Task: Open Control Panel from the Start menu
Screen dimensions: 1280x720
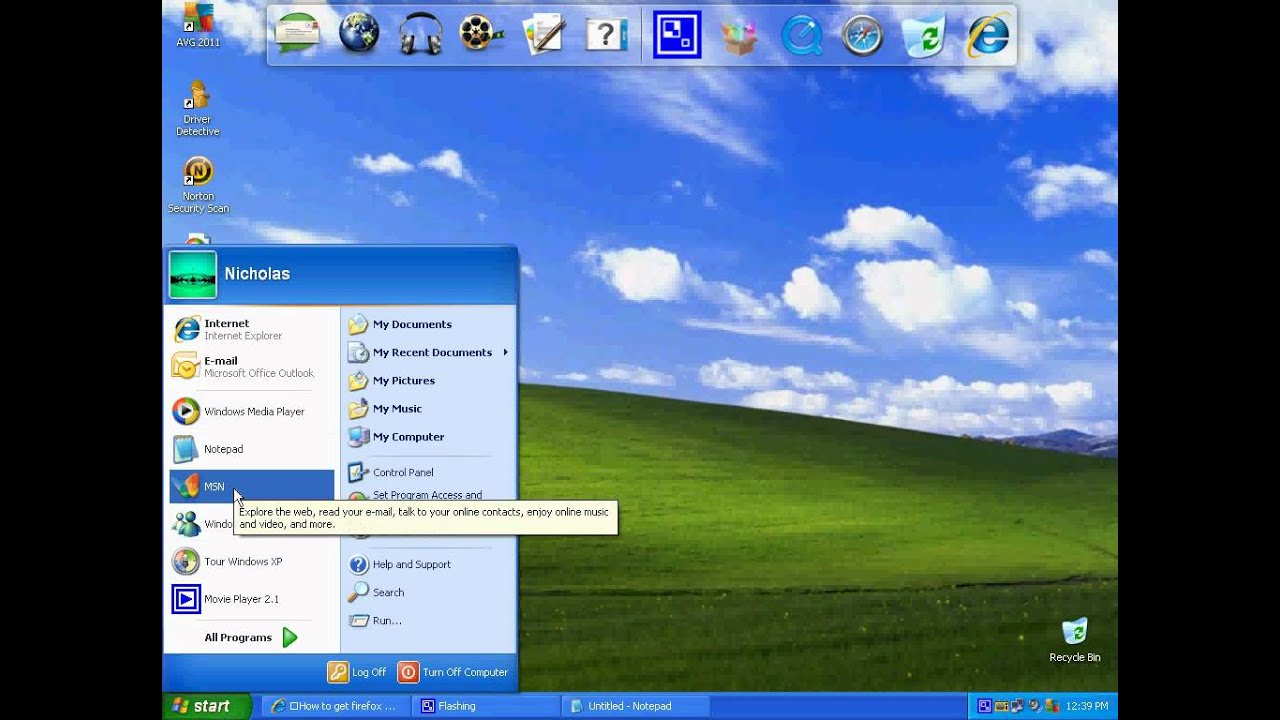Action: (404, 472)
